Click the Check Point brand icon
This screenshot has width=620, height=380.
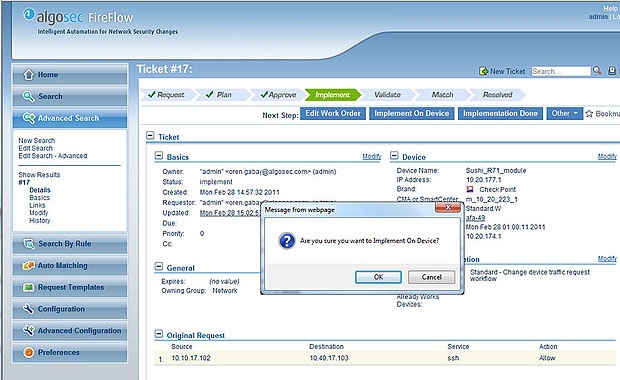coord(470,189)
